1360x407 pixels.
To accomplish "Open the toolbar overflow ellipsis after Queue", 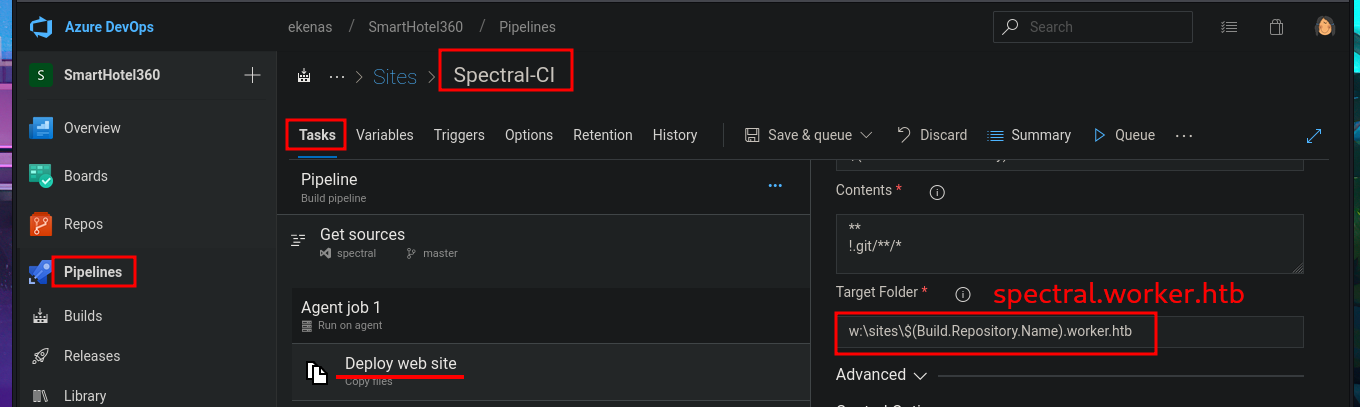I will [1184, 135].
